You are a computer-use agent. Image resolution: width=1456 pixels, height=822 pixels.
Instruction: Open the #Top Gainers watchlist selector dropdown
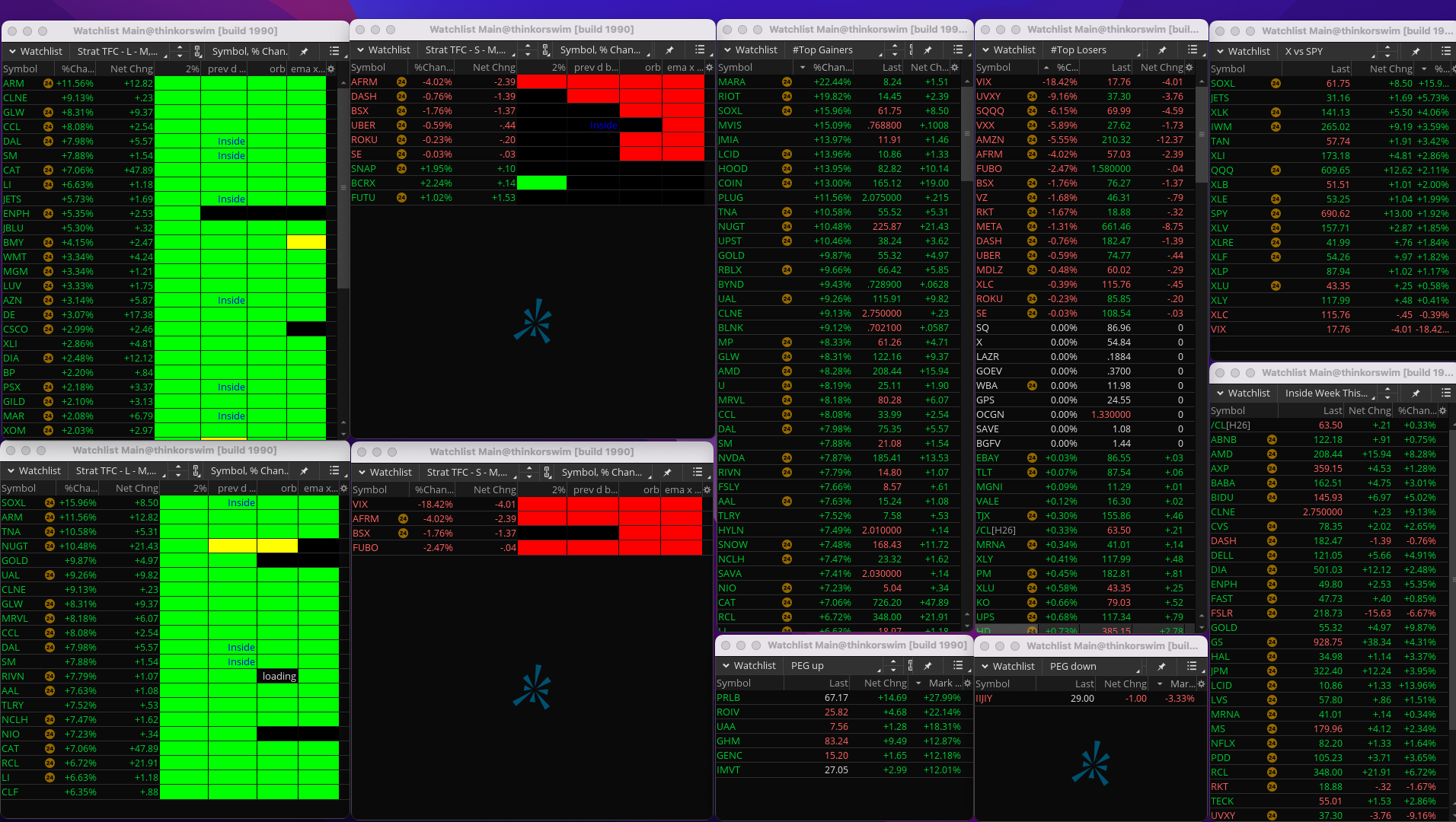pyautogui.click(x=838, y=50)
